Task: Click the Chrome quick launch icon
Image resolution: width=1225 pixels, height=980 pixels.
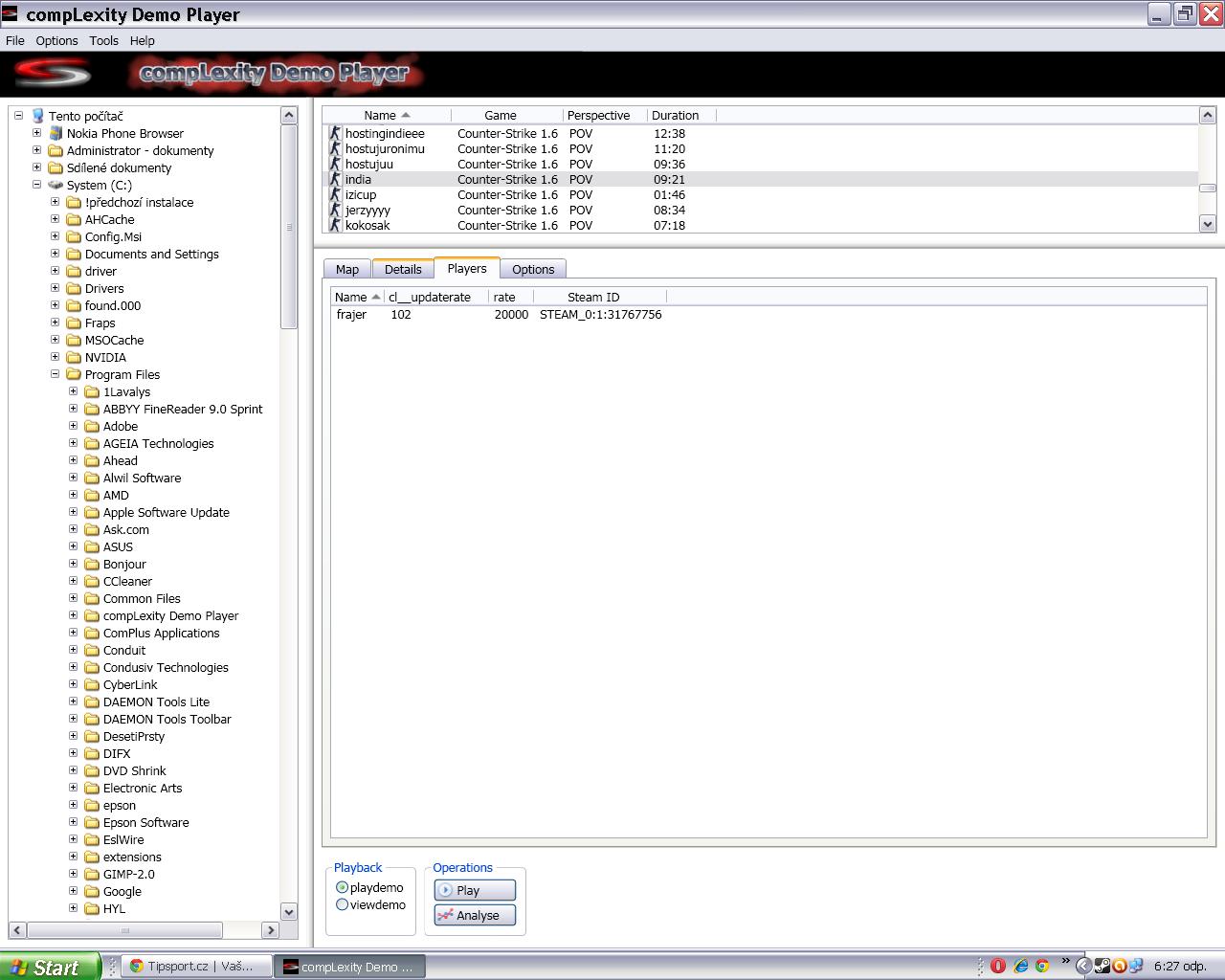Action: coord(1041,967)
